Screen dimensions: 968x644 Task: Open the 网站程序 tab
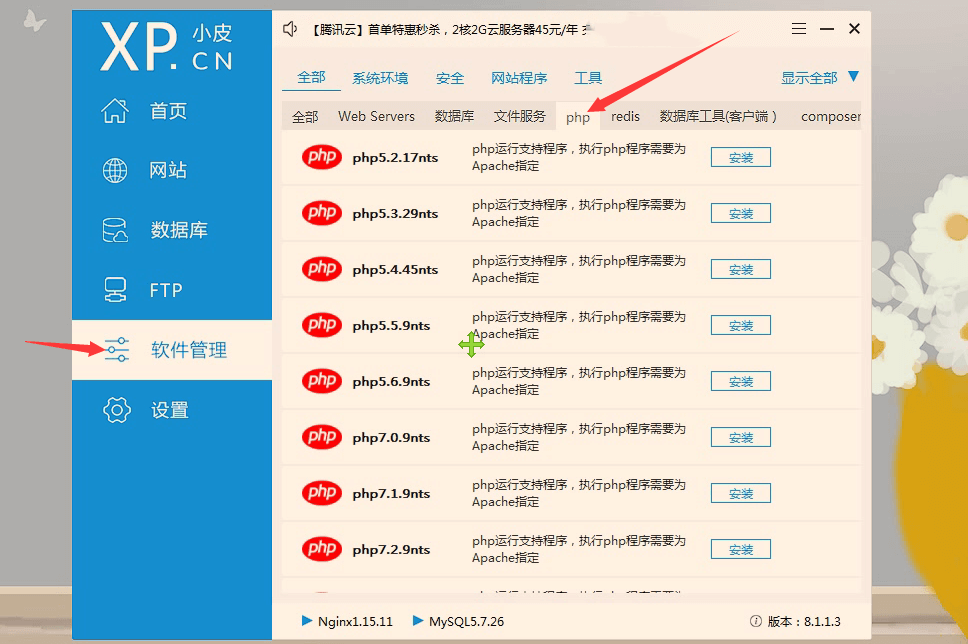point(519,78)
